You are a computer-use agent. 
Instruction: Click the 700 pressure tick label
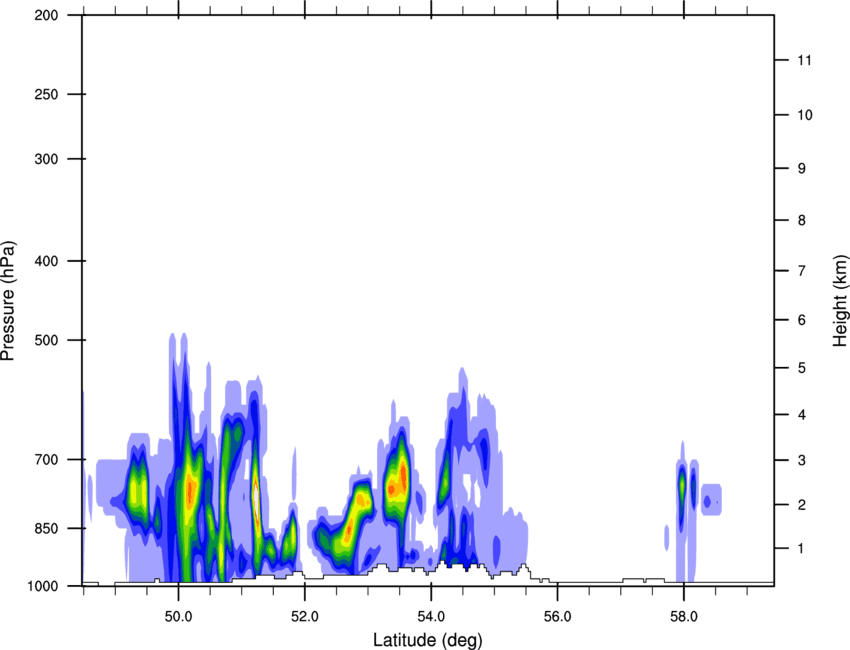pyautogui.click(x=46, y=459)
